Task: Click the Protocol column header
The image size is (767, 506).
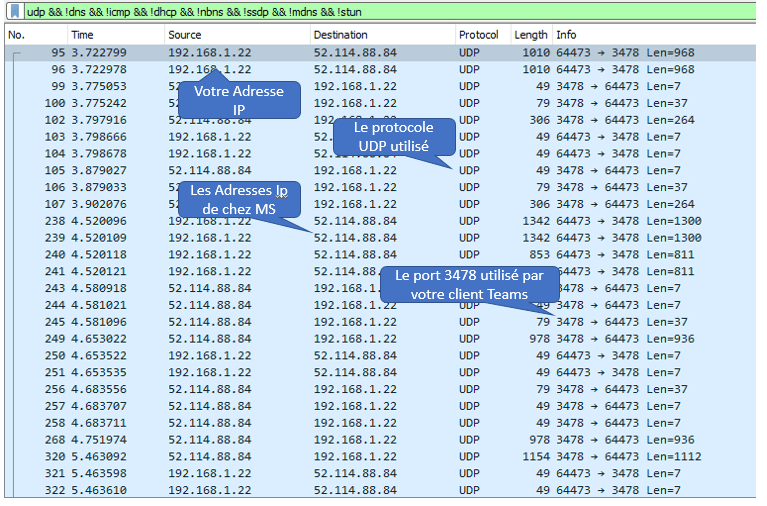Action: coord(478,35)
